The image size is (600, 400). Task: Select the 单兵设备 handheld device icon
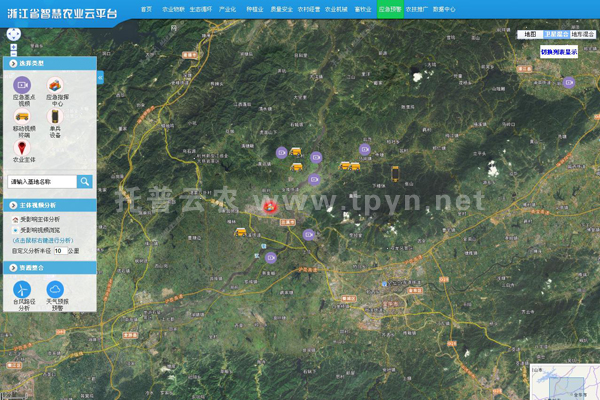pos(56,117)
